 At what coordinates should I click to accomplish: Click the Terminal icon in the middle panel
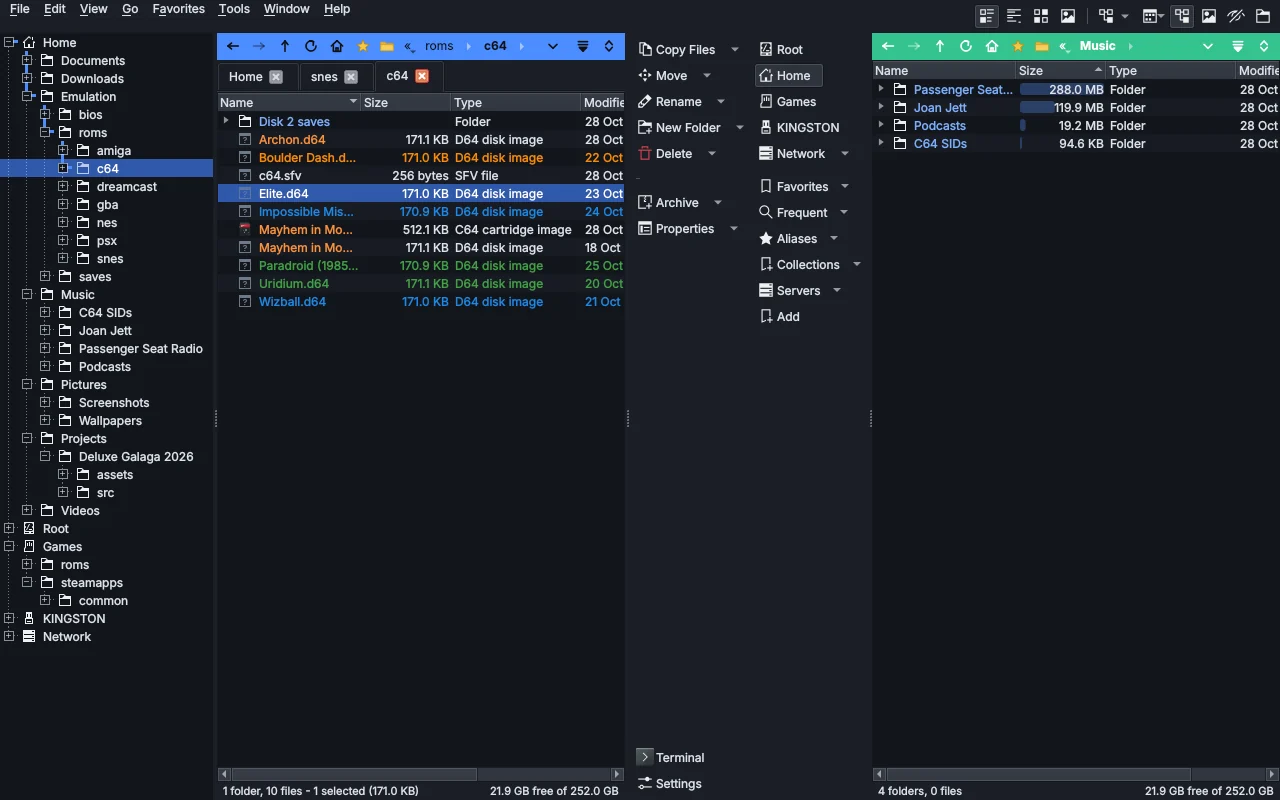point(645,757)
